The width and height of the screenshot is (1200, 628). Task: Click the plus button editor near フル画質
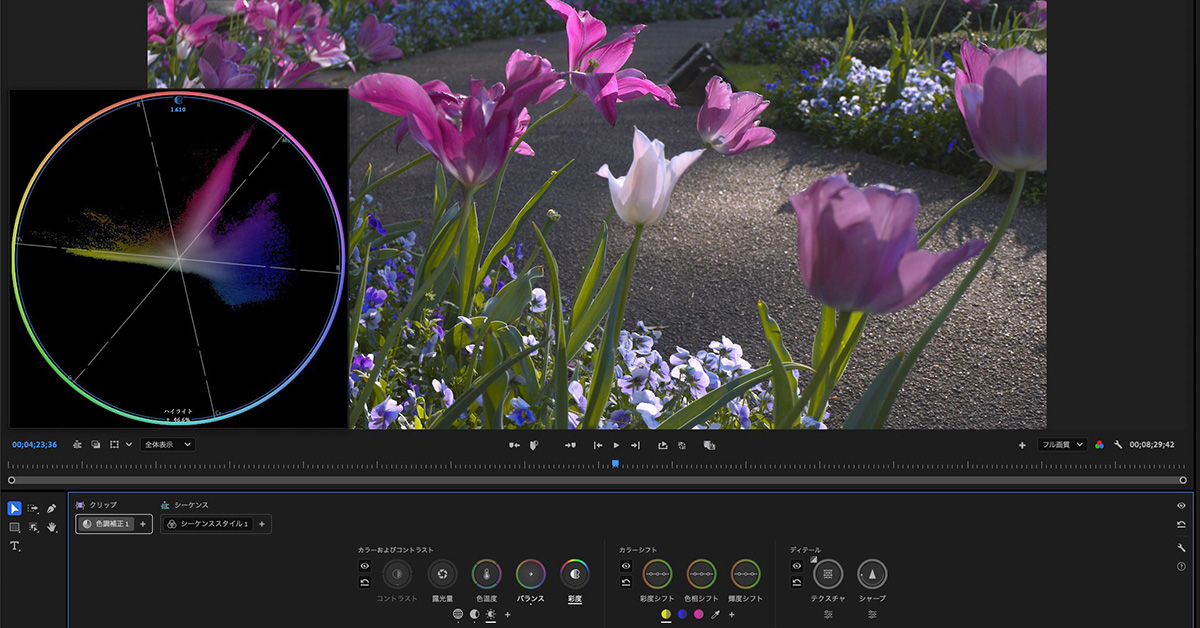[1022, 445]
